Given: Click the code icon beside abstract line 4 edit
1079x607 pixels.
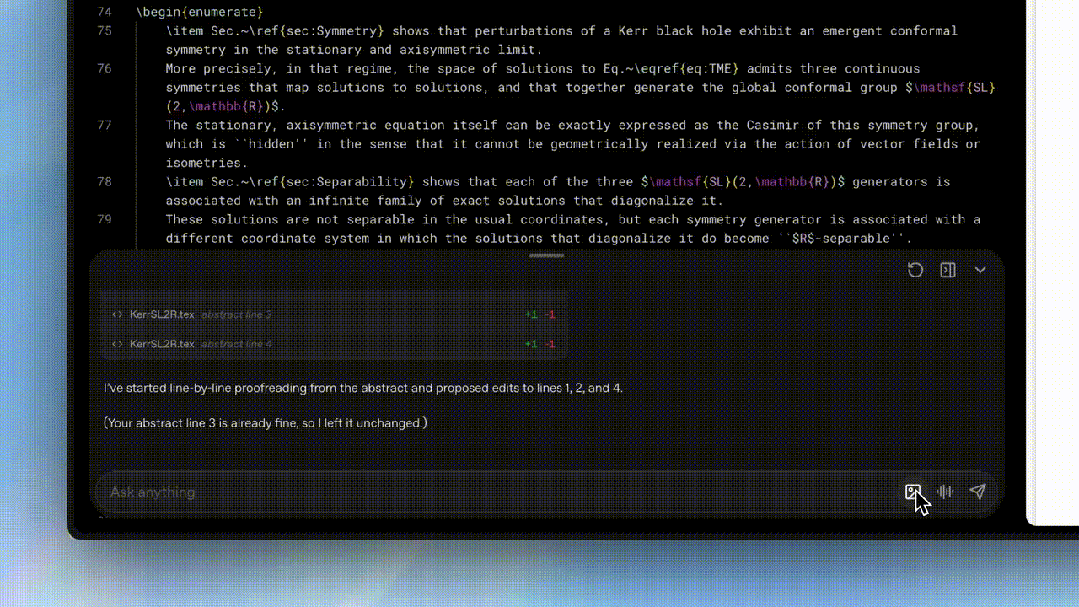Looking at the screenshot, I should tap(117, 344).
